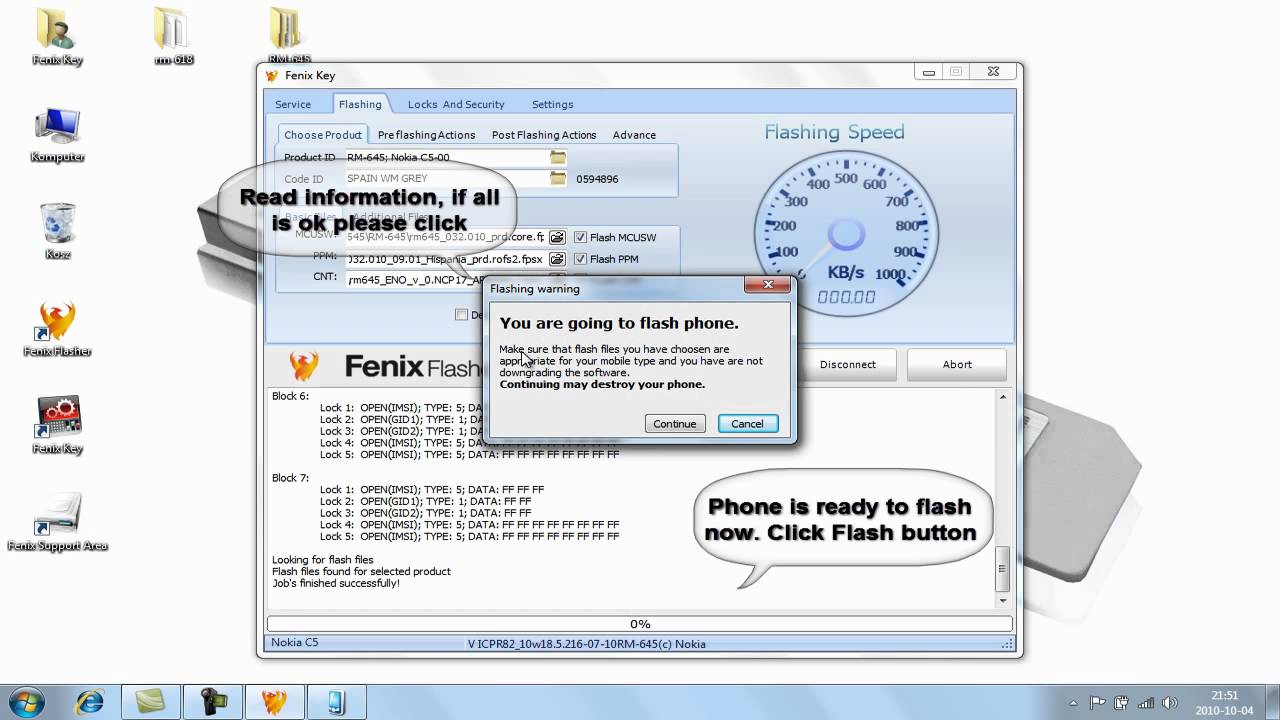Click the Abort button

pos(957,365)
